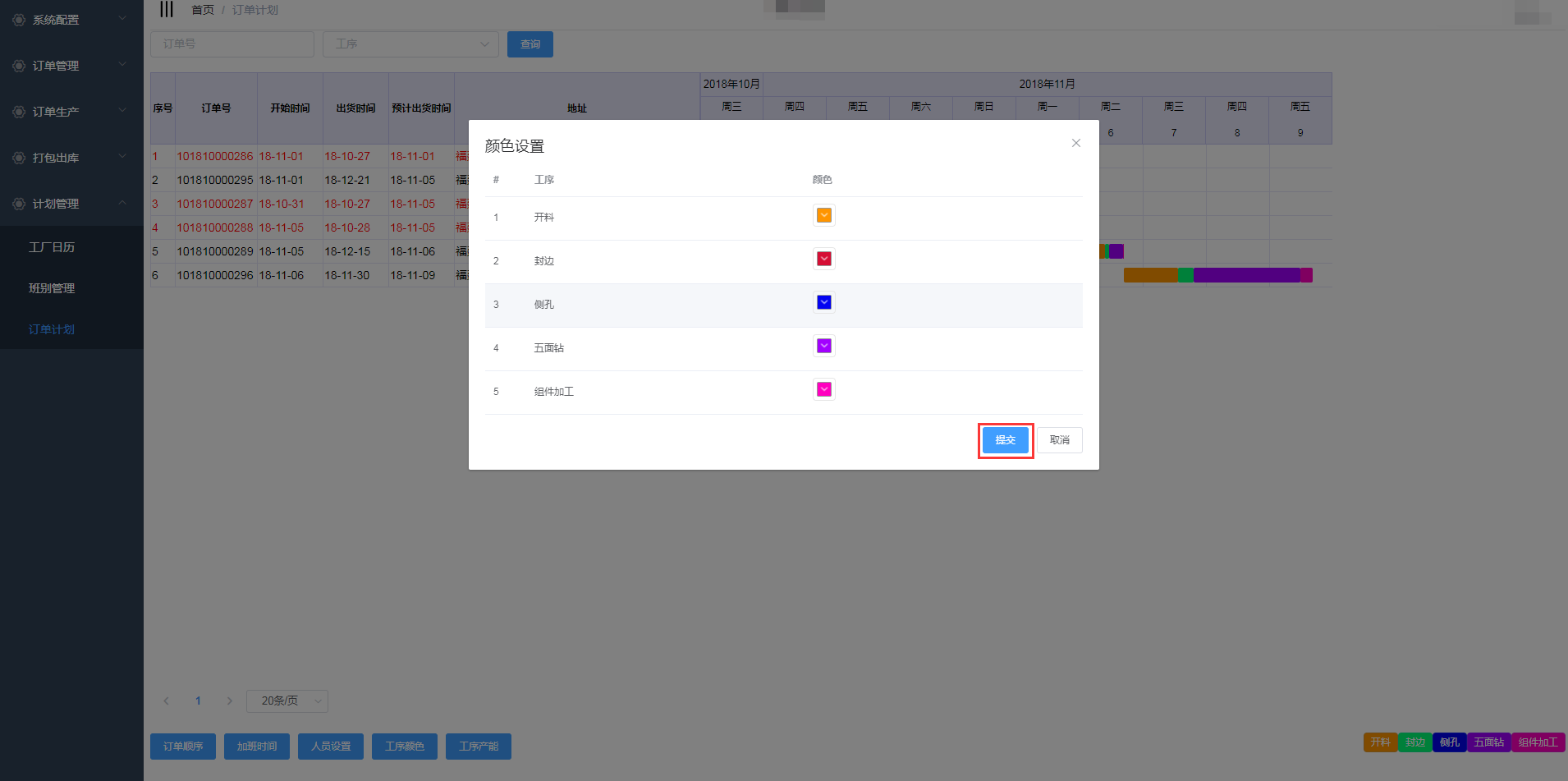Open the purple color picker for 五面钻
The width and height of the screenshot is (1568, 781).
coord(823,346)
